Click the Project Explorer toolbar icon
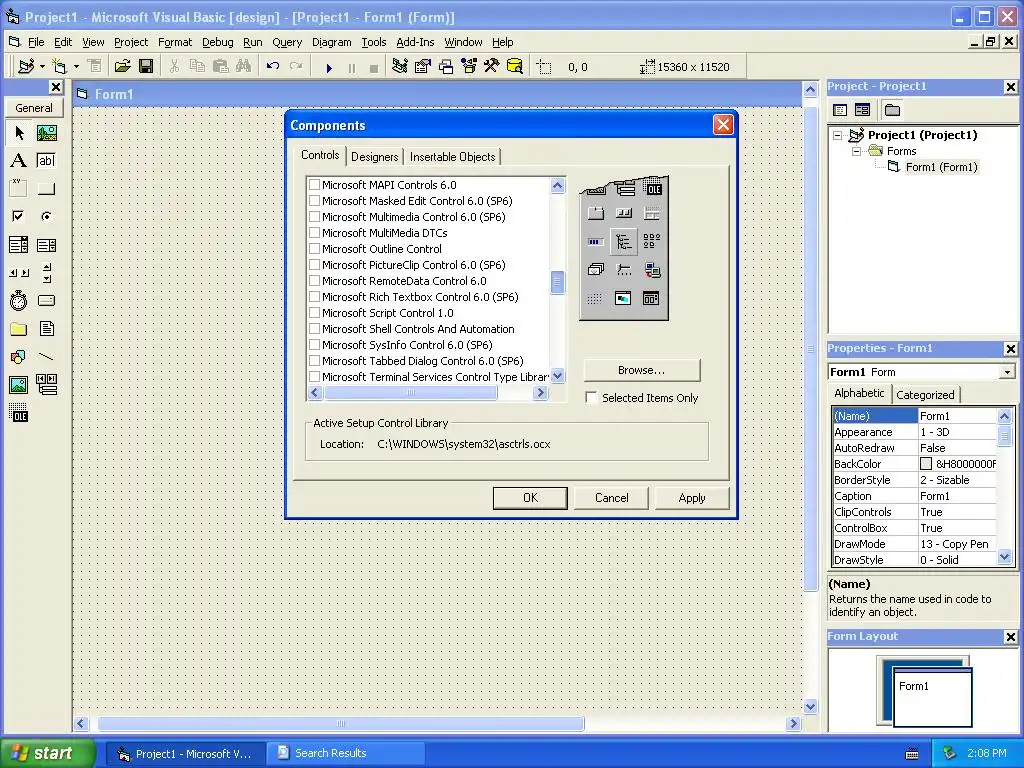The width and height of the screenshot is (1024, 768). (400, 67)
